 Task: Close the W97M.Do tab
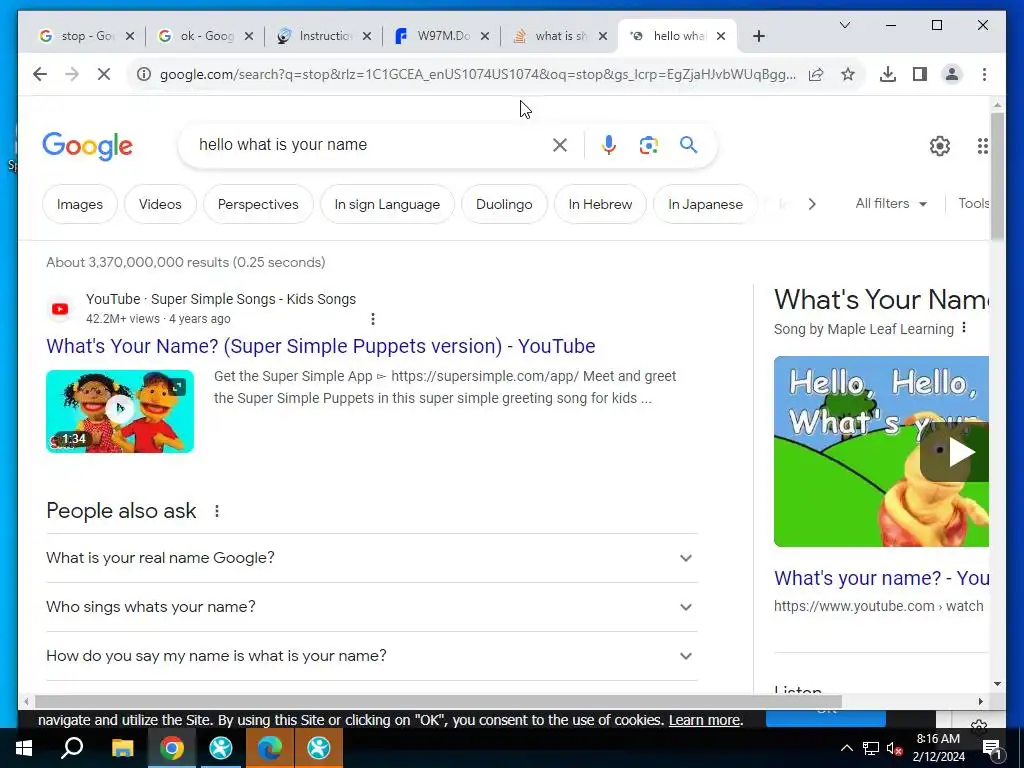485,36
